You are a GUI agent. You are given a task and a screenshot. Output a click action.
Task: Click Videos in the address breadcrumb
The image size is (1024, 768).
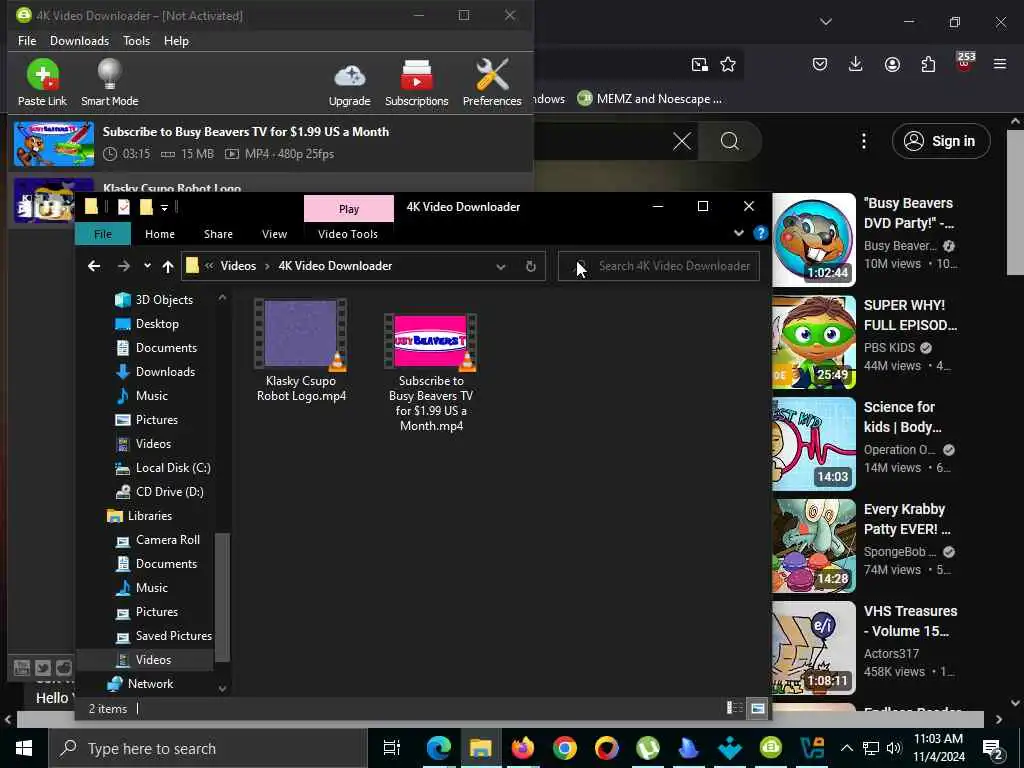coord(238,266)
